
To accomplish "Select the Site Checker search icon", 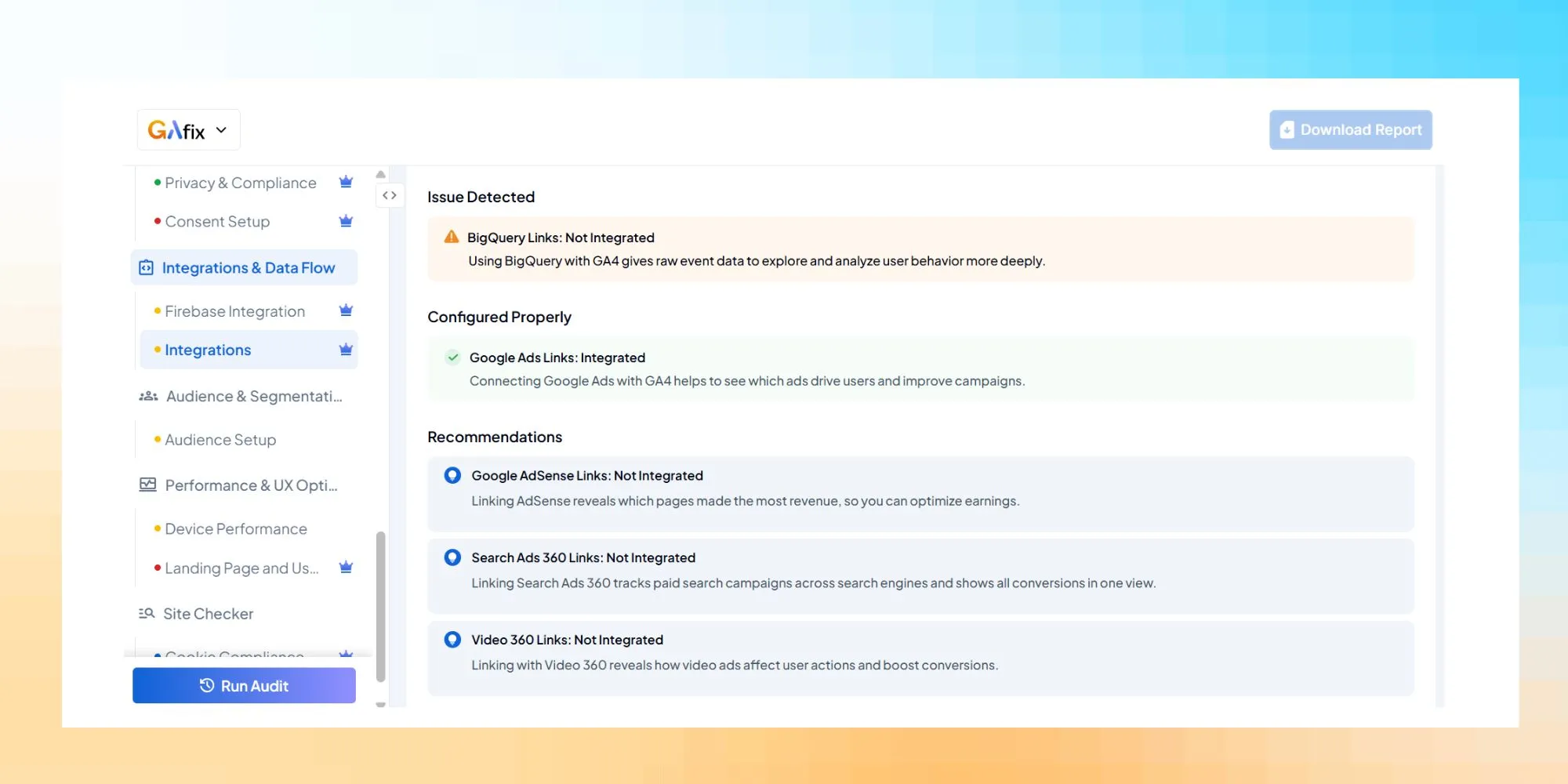I will coord(147,613).
